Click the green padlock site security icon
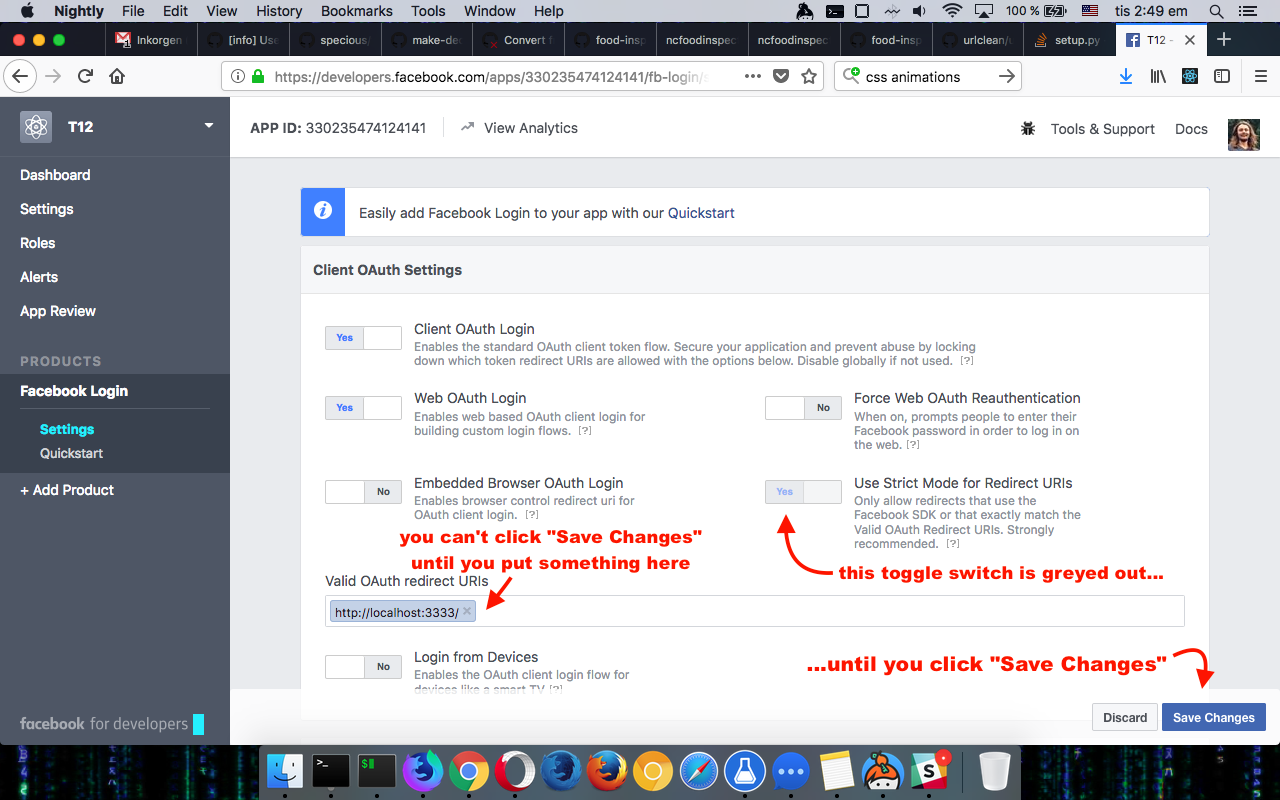The width and height of the screenshot is (1280, 800). 258,77
